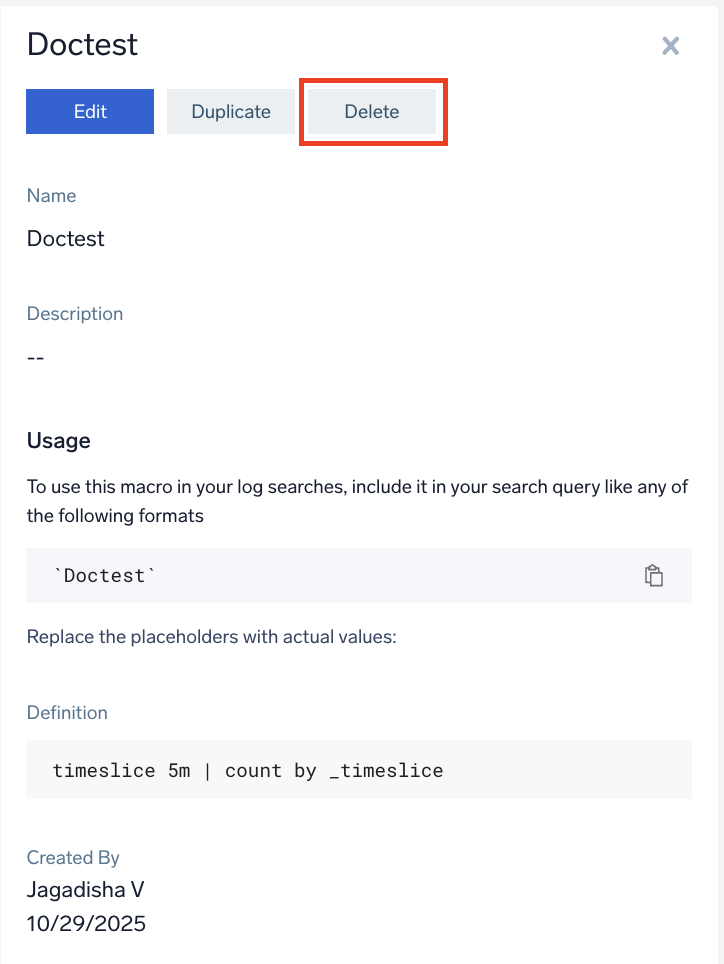Click the creation date 10/29/2025
Image resolution: width=724 pixels, height=964 pixels.
(86, 923)
